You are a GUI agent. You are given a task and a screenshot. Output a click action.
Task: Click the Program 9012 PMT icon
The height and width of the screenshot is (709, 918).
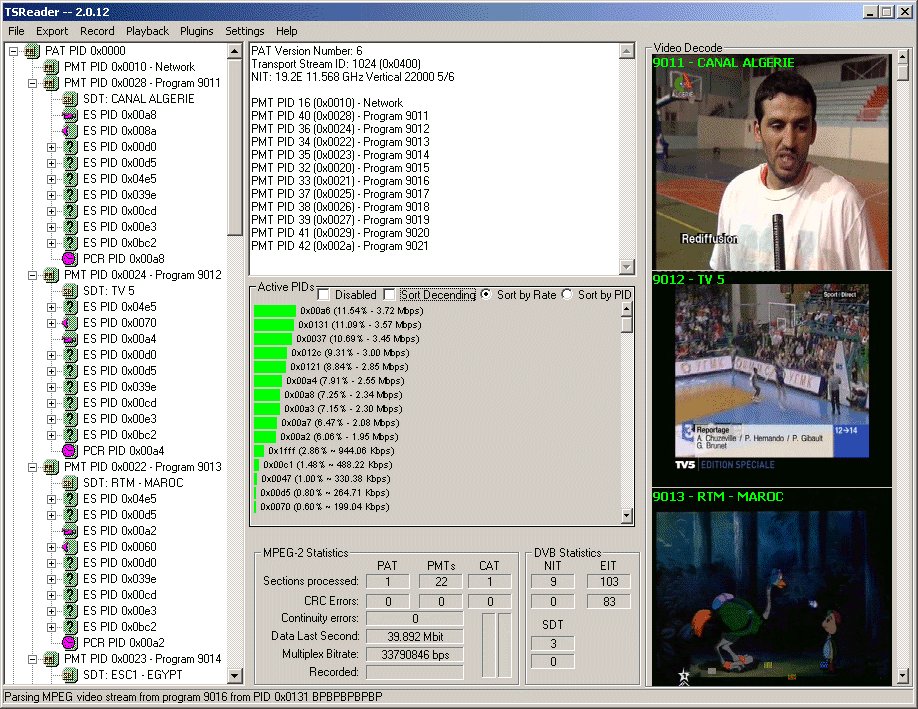tap(50, 275)
